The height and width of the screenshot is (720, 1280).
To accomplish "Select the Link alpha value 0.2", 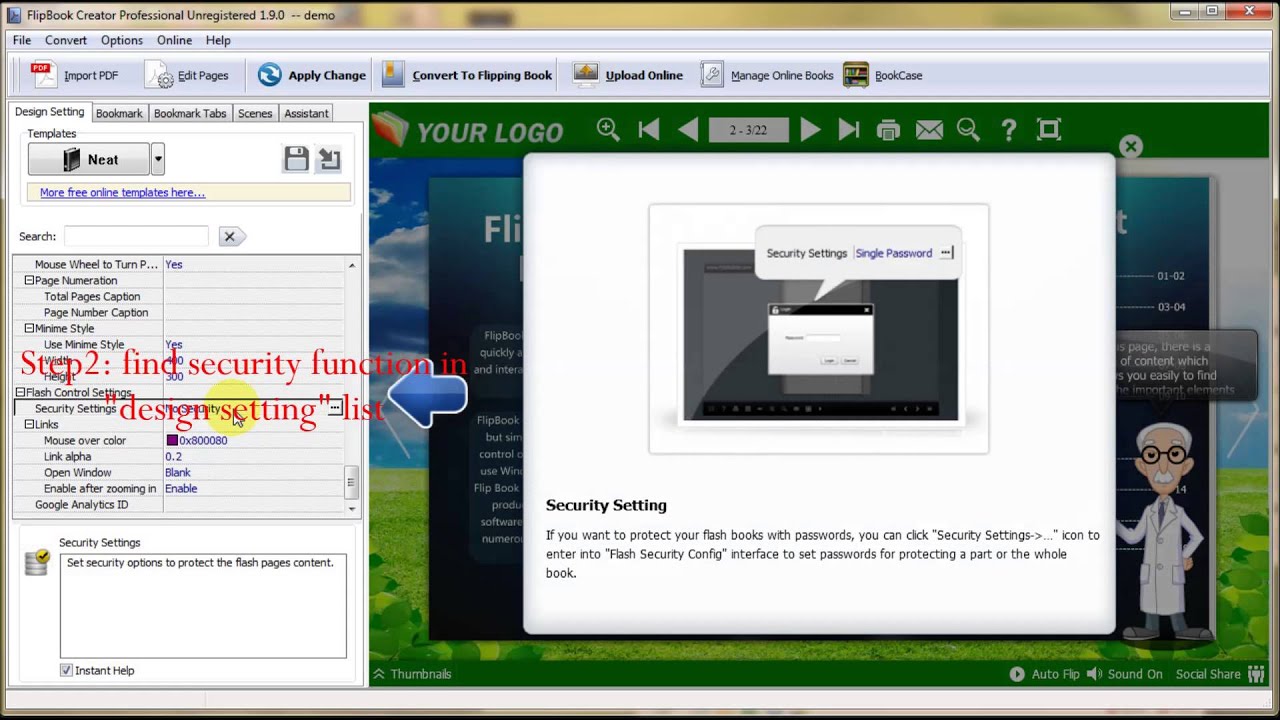I will point(173,456).
